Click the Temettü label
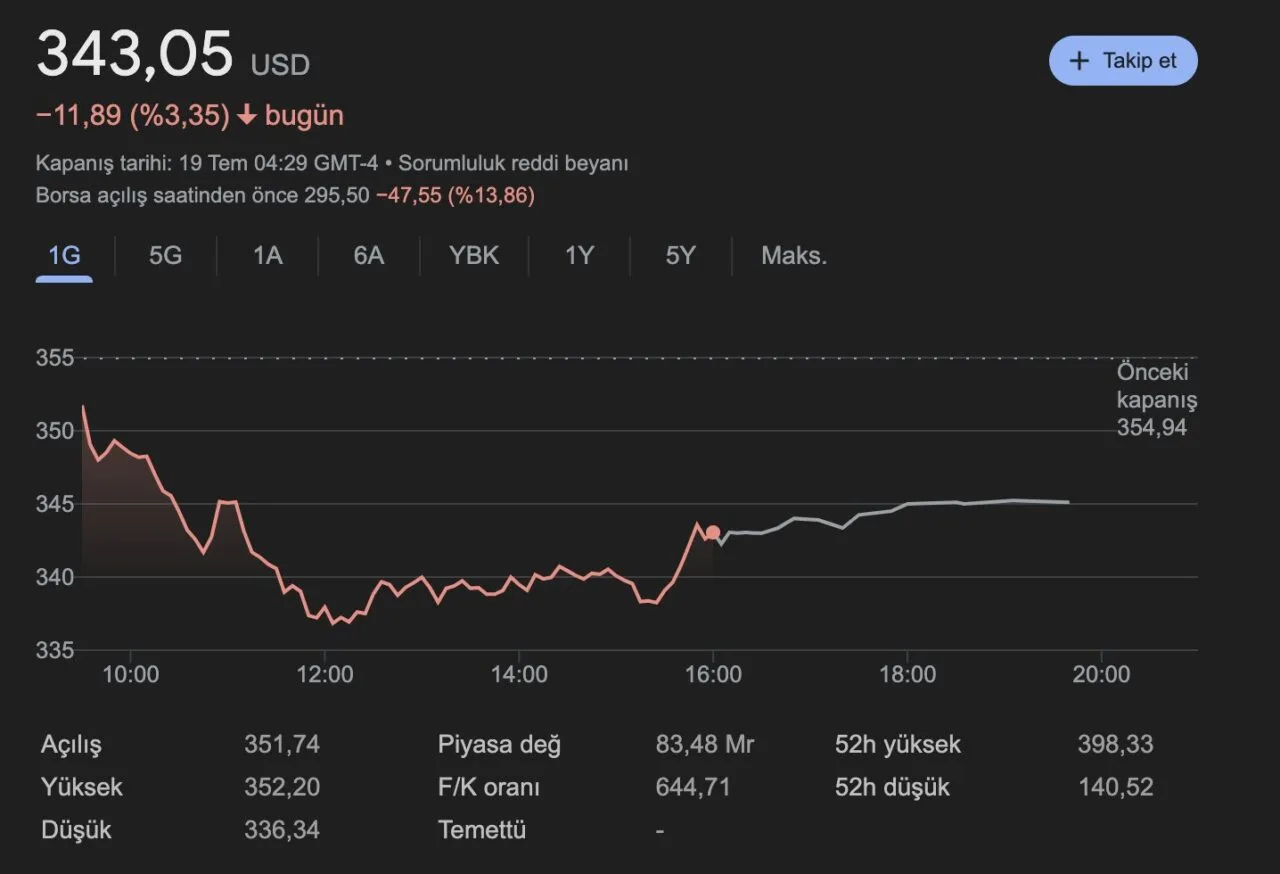 (482, 830)
